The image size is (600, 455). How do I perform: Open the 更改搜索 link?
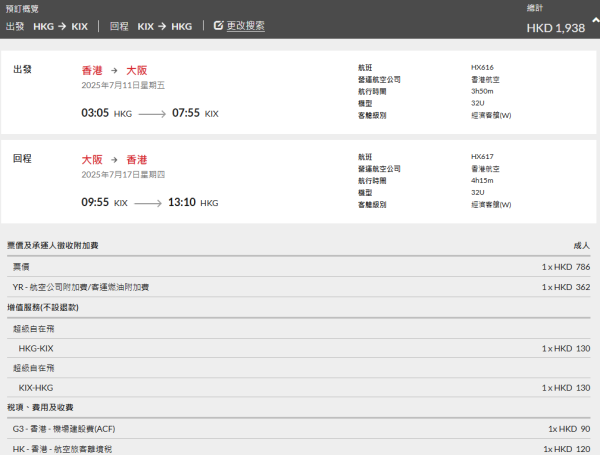click(x=245, y=26)
